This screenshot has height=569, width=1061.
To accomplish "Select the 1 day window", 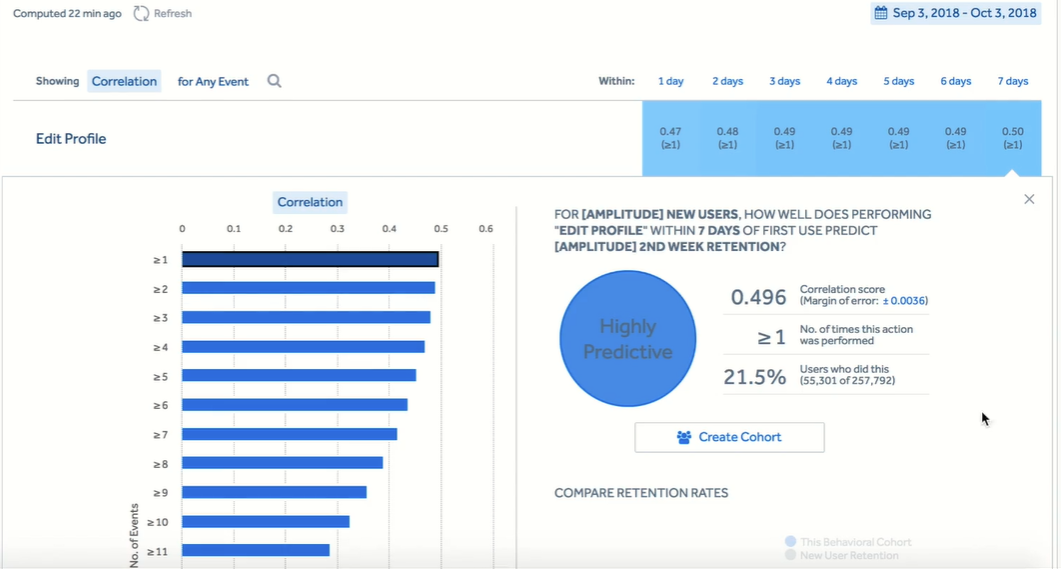I will coord(671,81).
